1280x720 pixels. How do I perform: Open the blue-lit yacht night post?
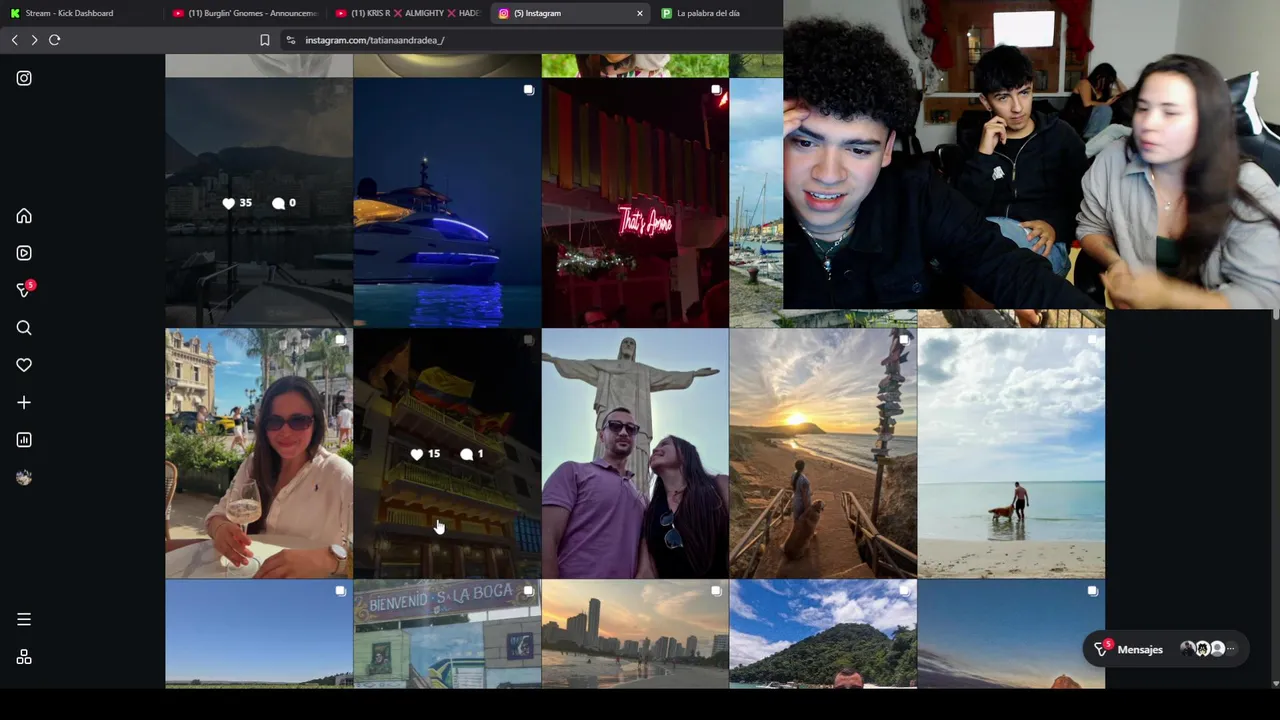pos(447,203)
